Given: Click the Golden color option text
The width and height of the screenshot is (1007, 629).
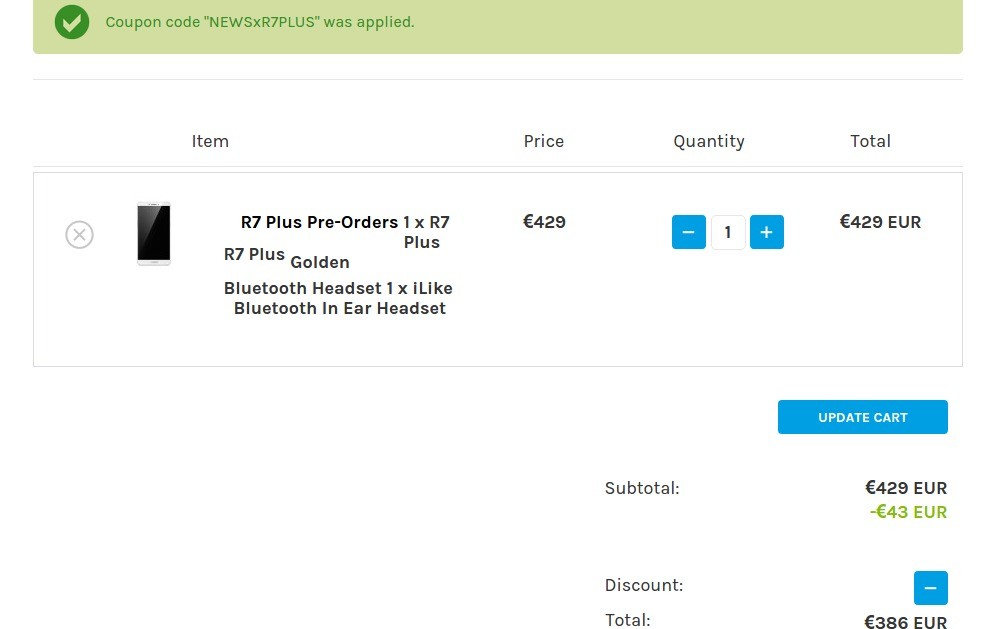Looking at the screenshot, I should [320, 262].
